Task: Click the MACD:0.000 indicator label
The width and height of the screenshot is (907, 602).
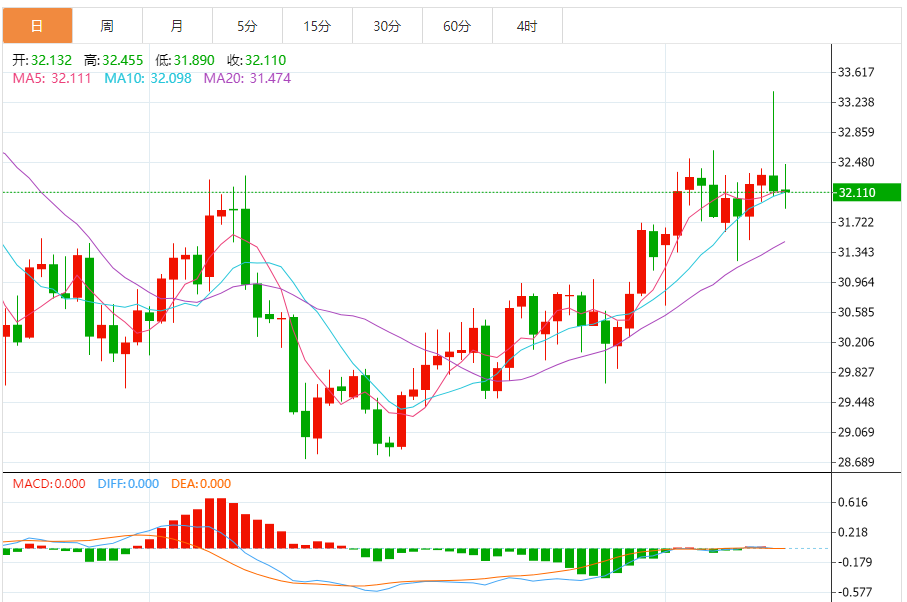Action: tap(49, 483)
